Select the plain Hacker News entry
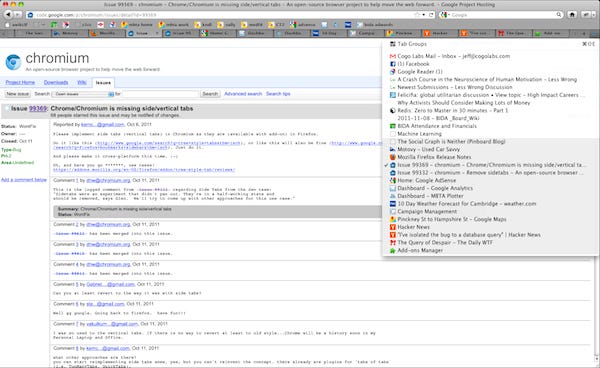 [x=490, y=227]
